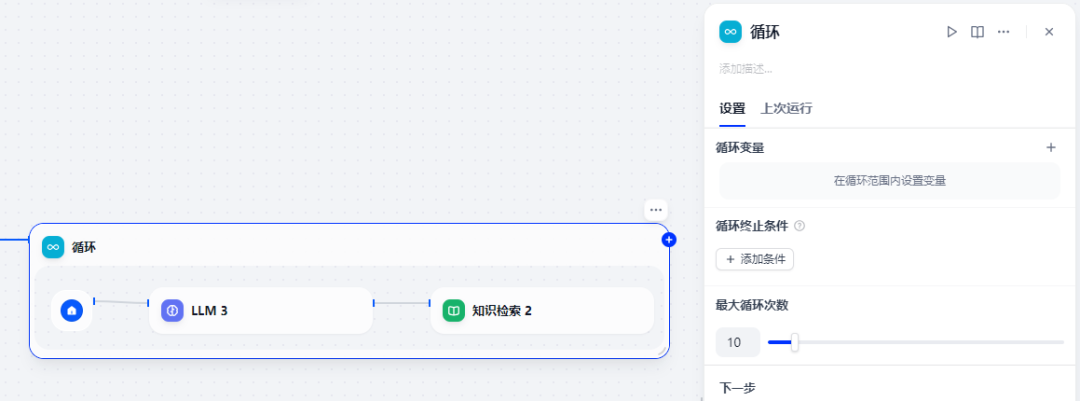The width and height of the screenshot is (1080, 401).
Task: Click the loop icon in panel header
Action: pyautogui.click(x=730, y=32)
